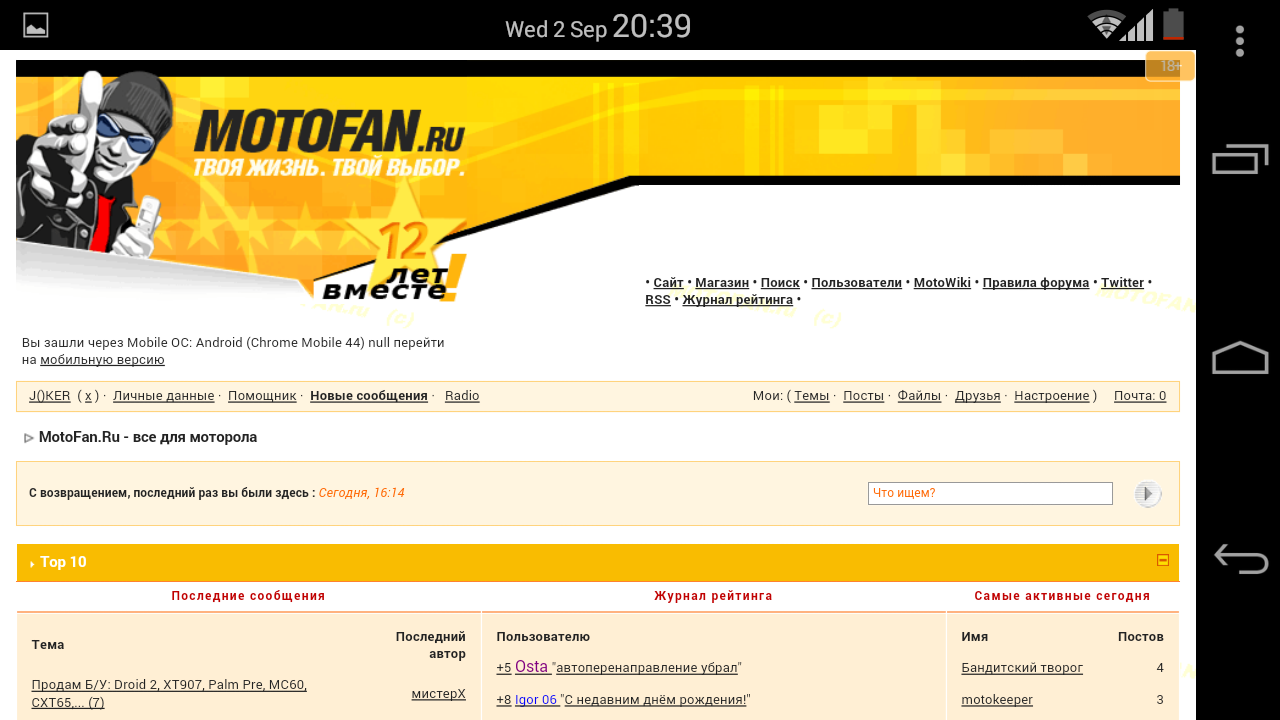Open 'автоперенаправление убрал' post link

[x=647, y=668]
